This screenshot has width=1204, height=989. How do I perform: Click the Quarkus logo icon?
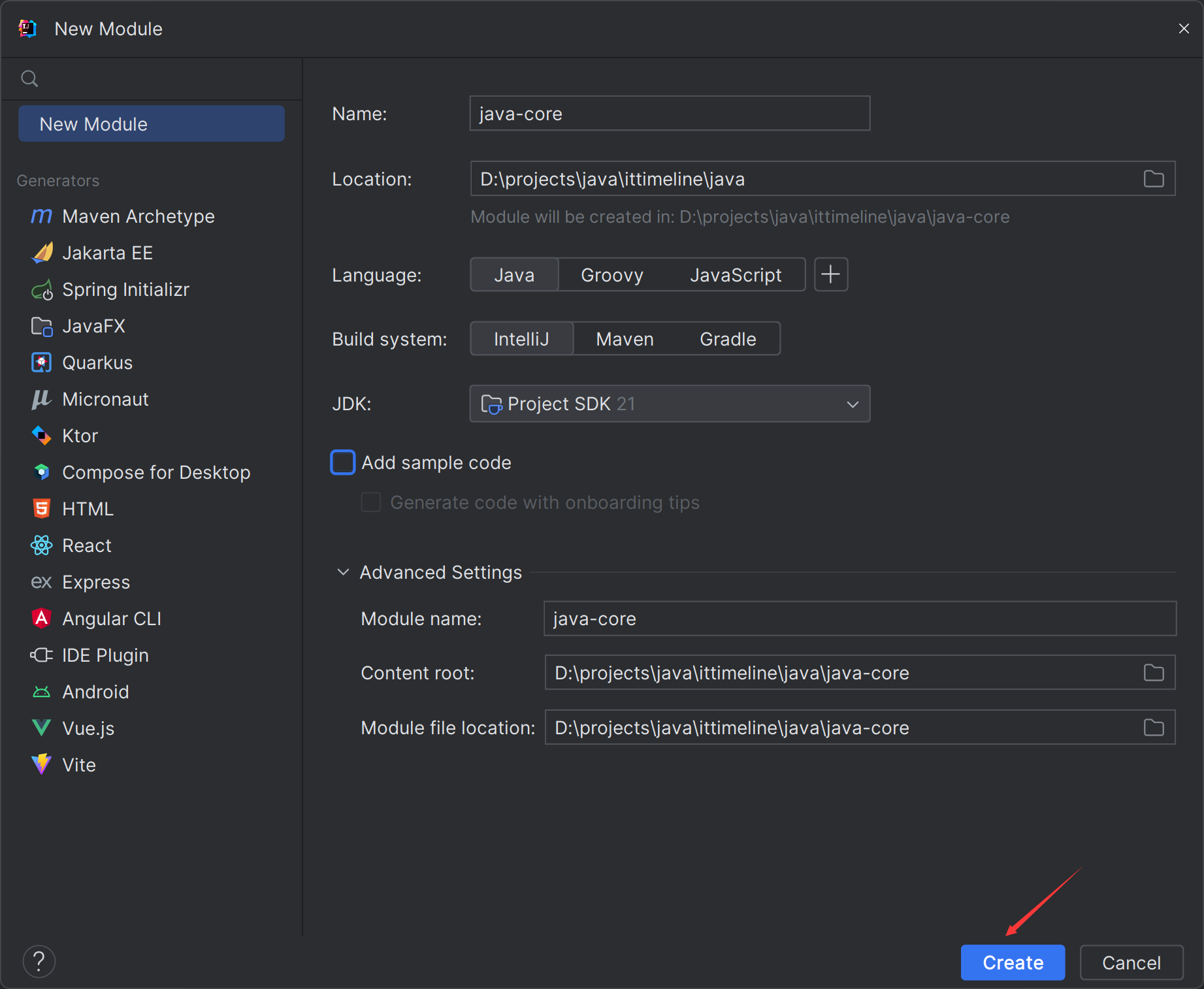42,363
